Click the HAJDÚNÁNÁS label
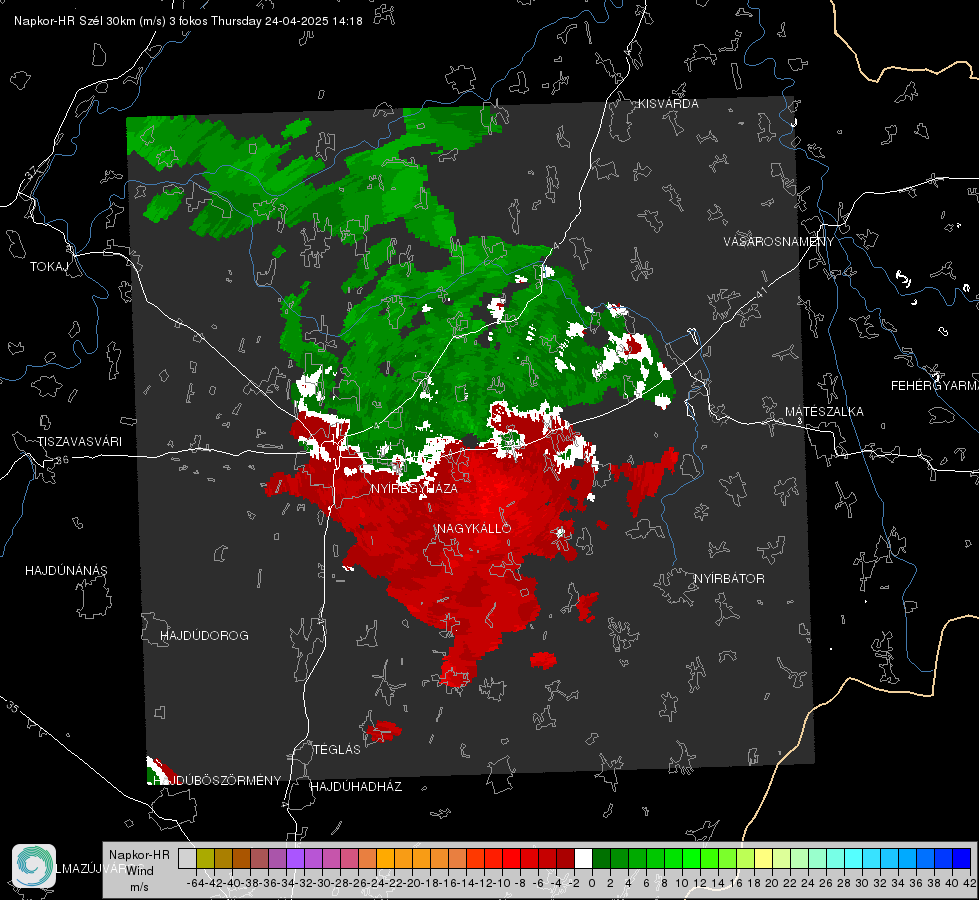The height and width of the screenshot is (900, 979). 66,571
